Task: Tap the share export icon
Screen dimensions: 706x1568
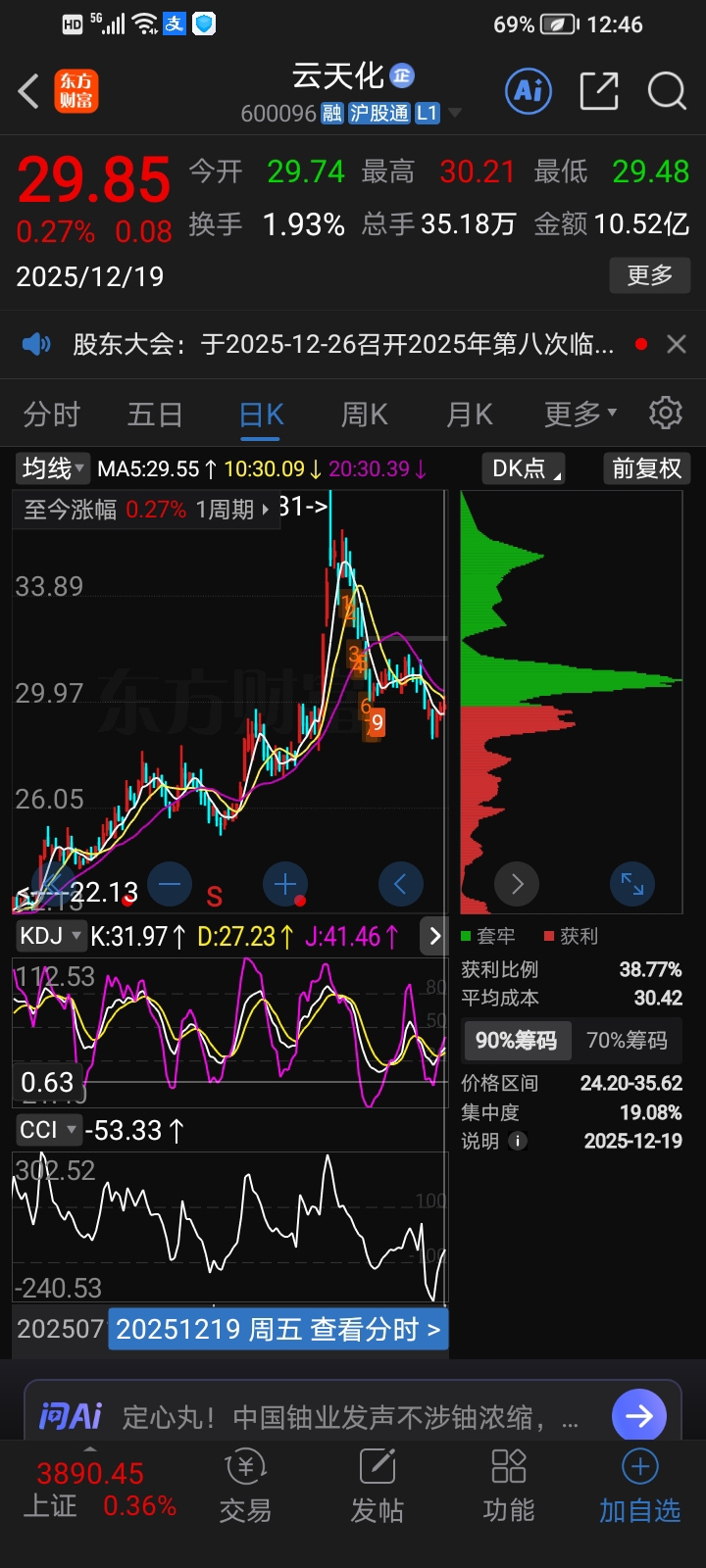Action: pyautogui.click(x=599, y=91)
